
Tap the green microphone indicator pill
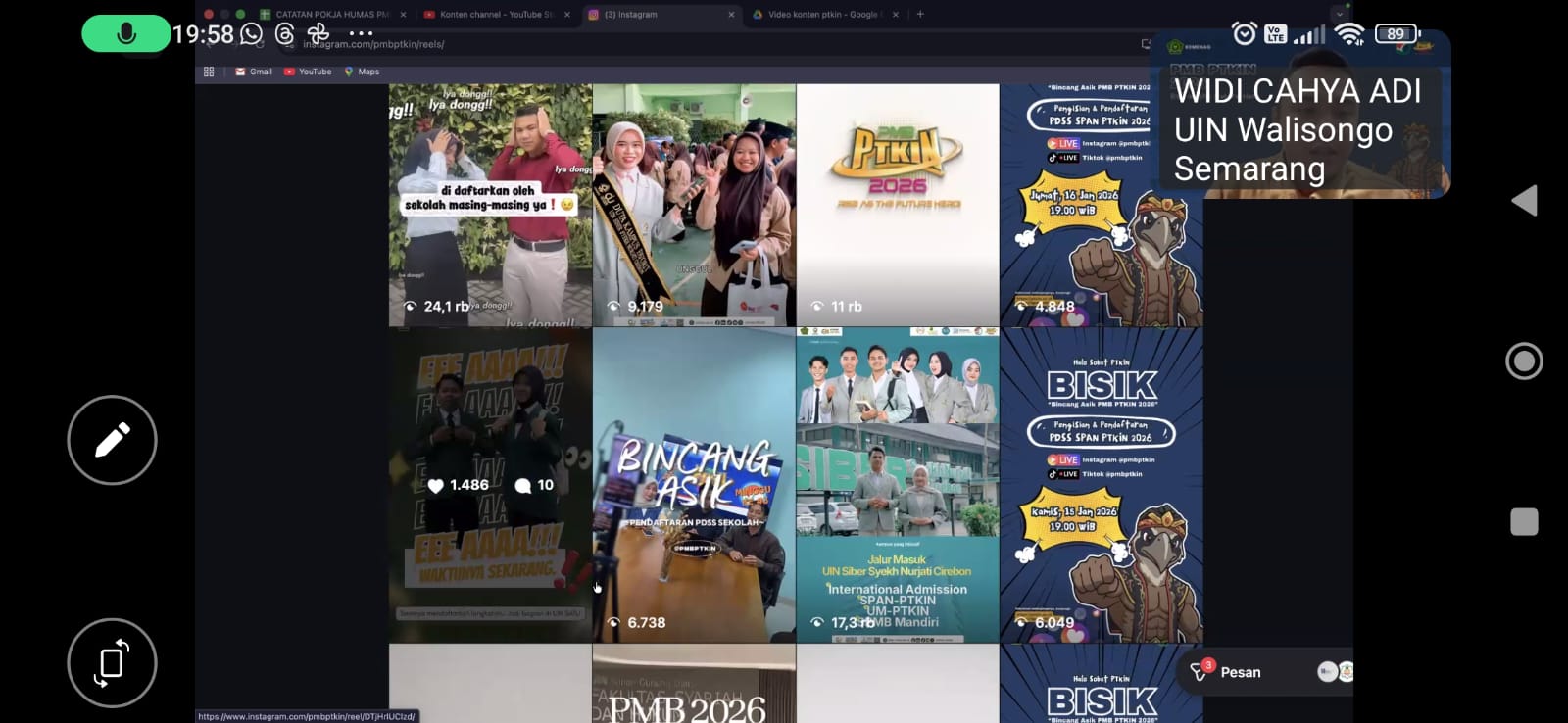coord(125,34)
